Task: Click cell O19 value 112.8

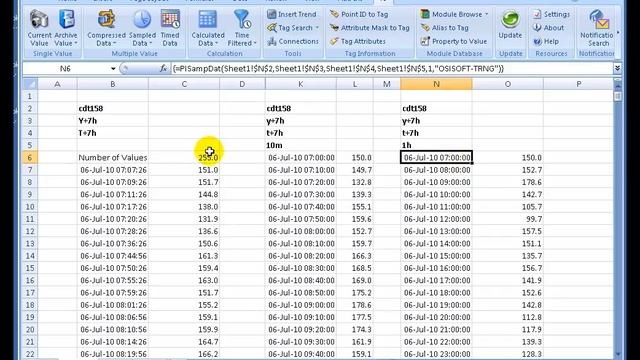Action: click(x=508, y=317)
